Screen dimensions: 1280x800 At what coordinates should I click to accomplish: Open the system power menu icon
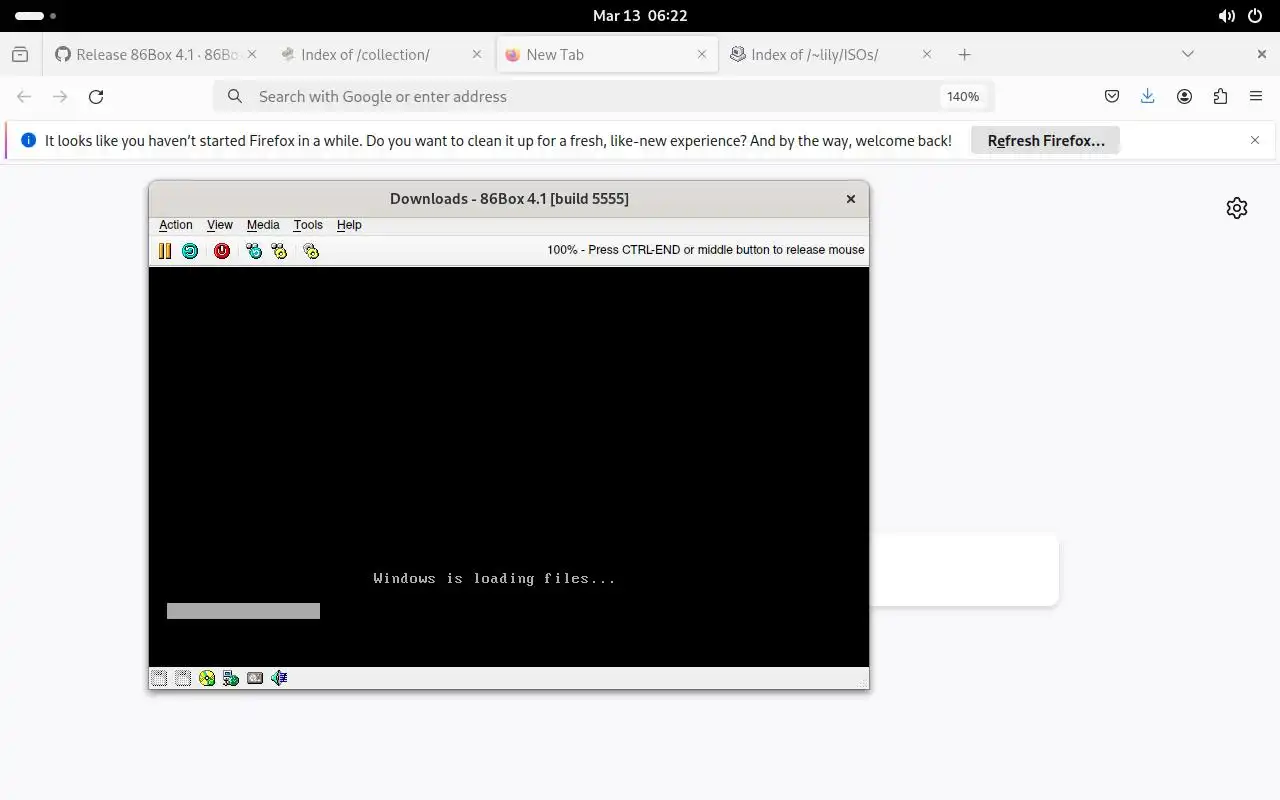1256,16
